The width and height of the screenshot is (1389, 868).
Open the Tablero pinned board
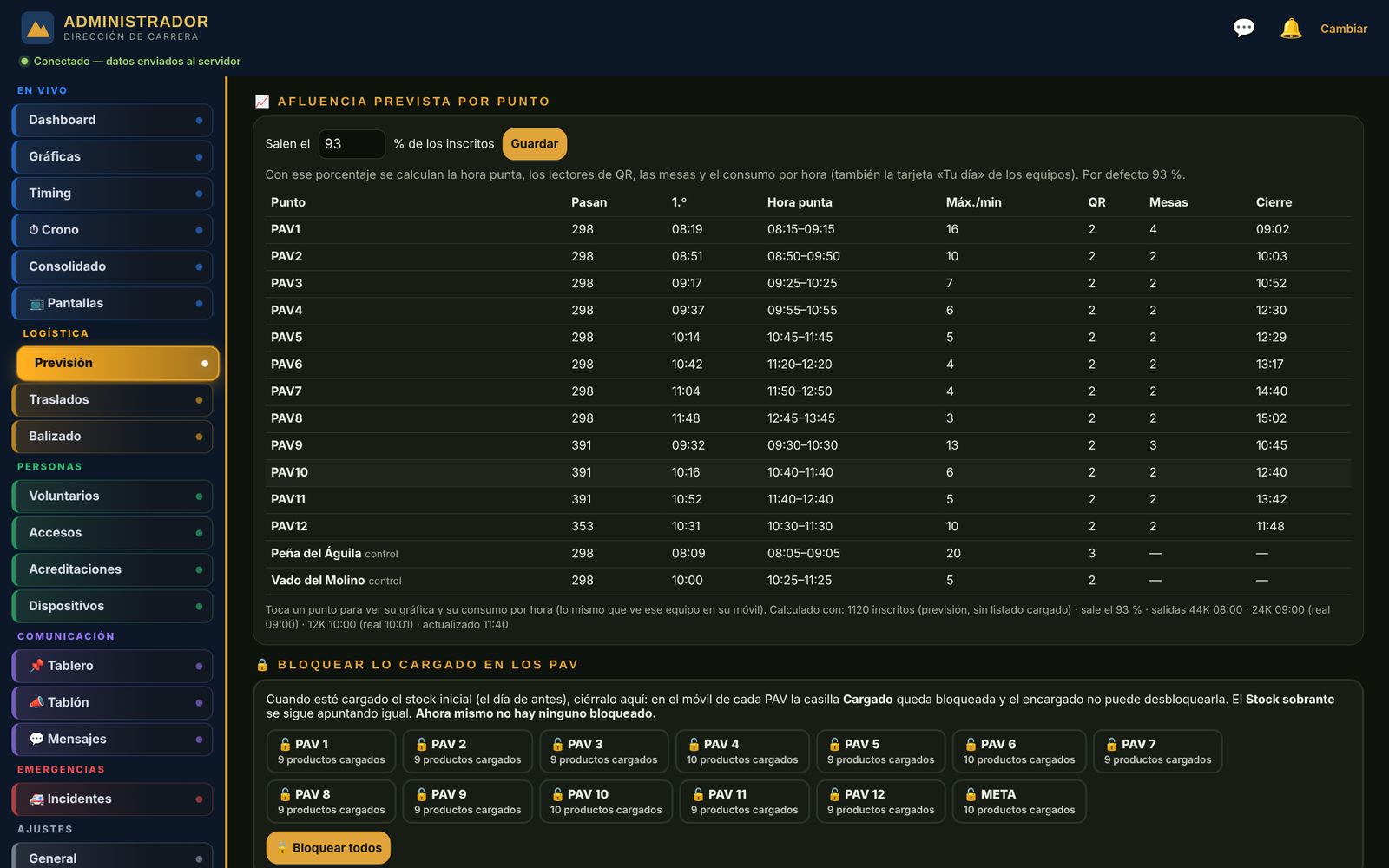[112, 666]
